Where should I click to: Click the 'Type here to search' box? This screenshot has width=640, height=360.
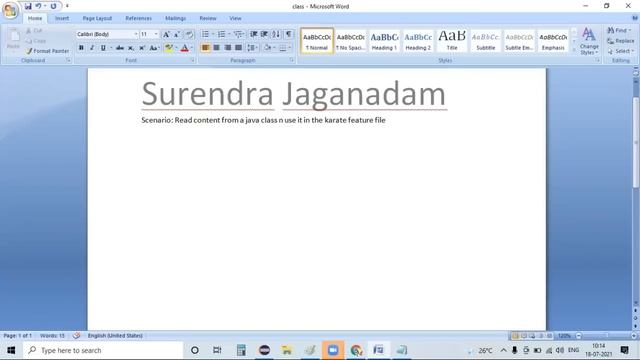103,350
